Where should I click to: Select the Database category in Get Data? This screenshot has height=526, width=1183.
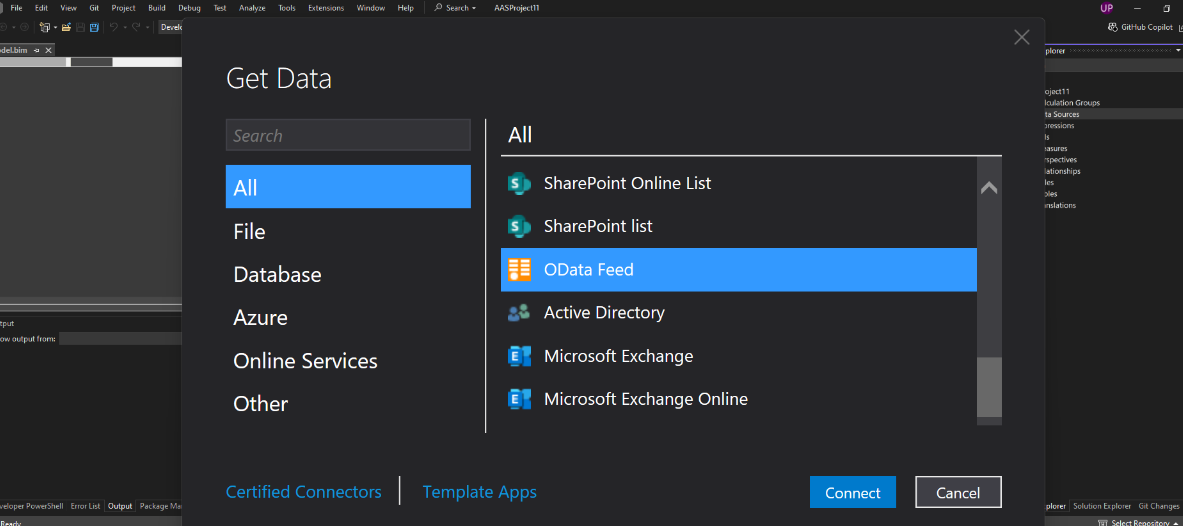348,274
